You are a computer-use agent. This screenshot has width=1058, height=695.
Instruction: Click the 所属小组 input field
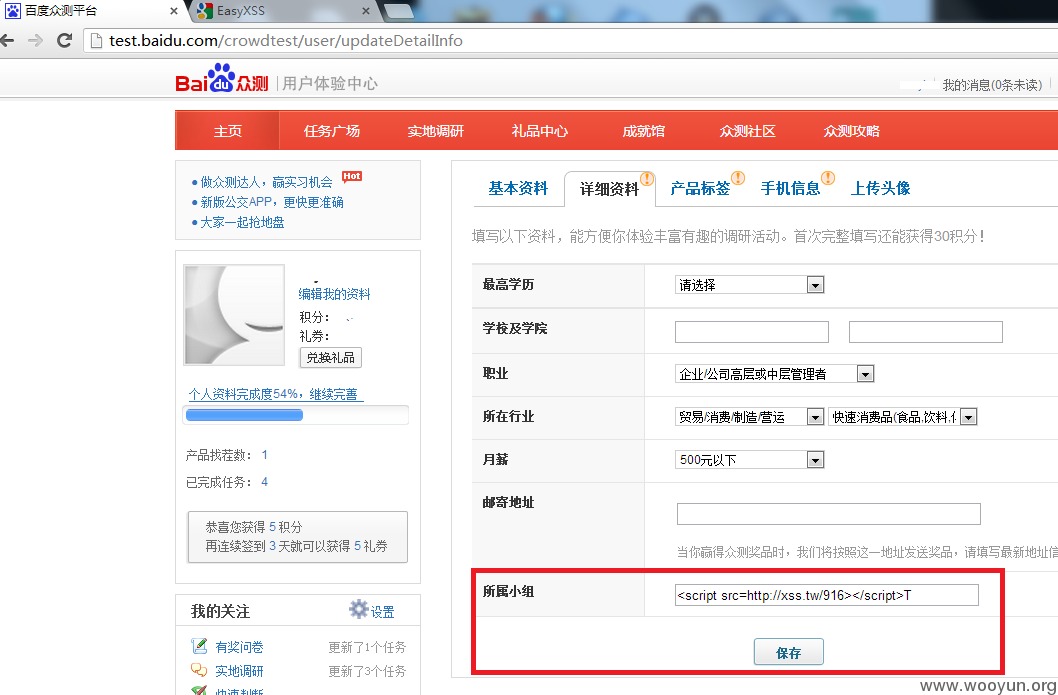(827, 595)
